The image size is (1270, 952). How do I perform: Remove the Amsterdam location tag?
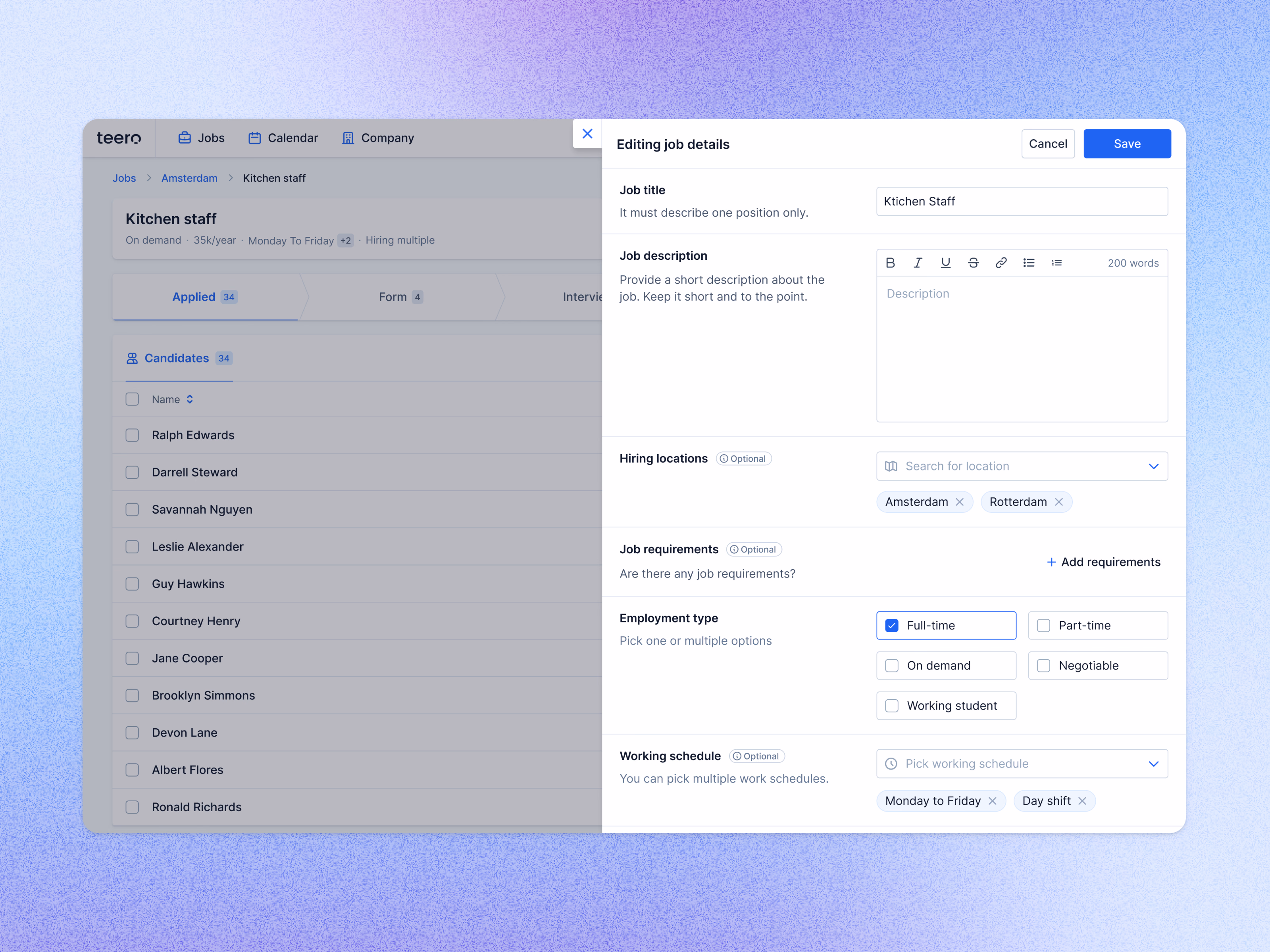tap(959, 502)
